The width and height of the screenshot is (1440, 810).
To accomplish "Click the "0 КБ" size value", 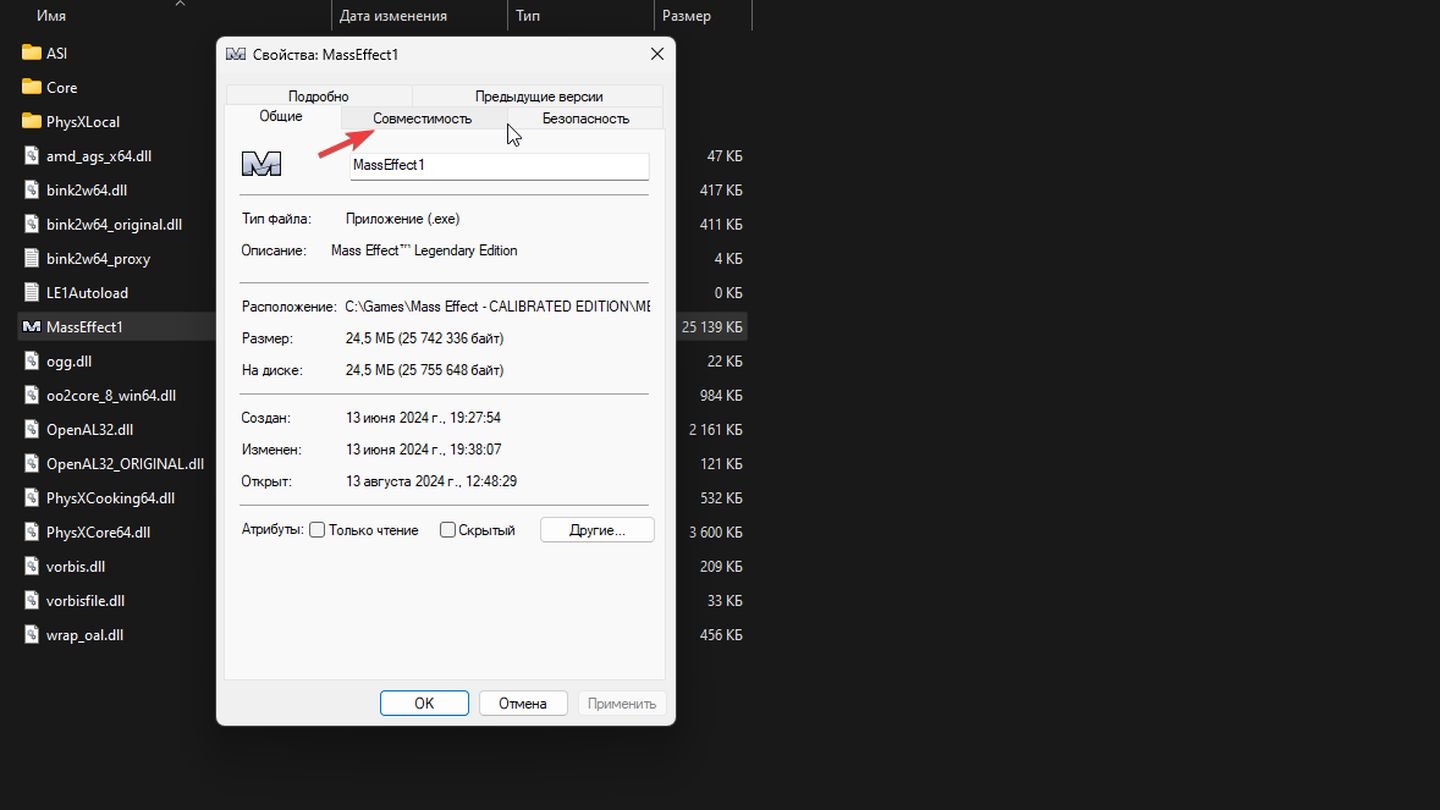I will pyautogui.click(x=728, y=292).
